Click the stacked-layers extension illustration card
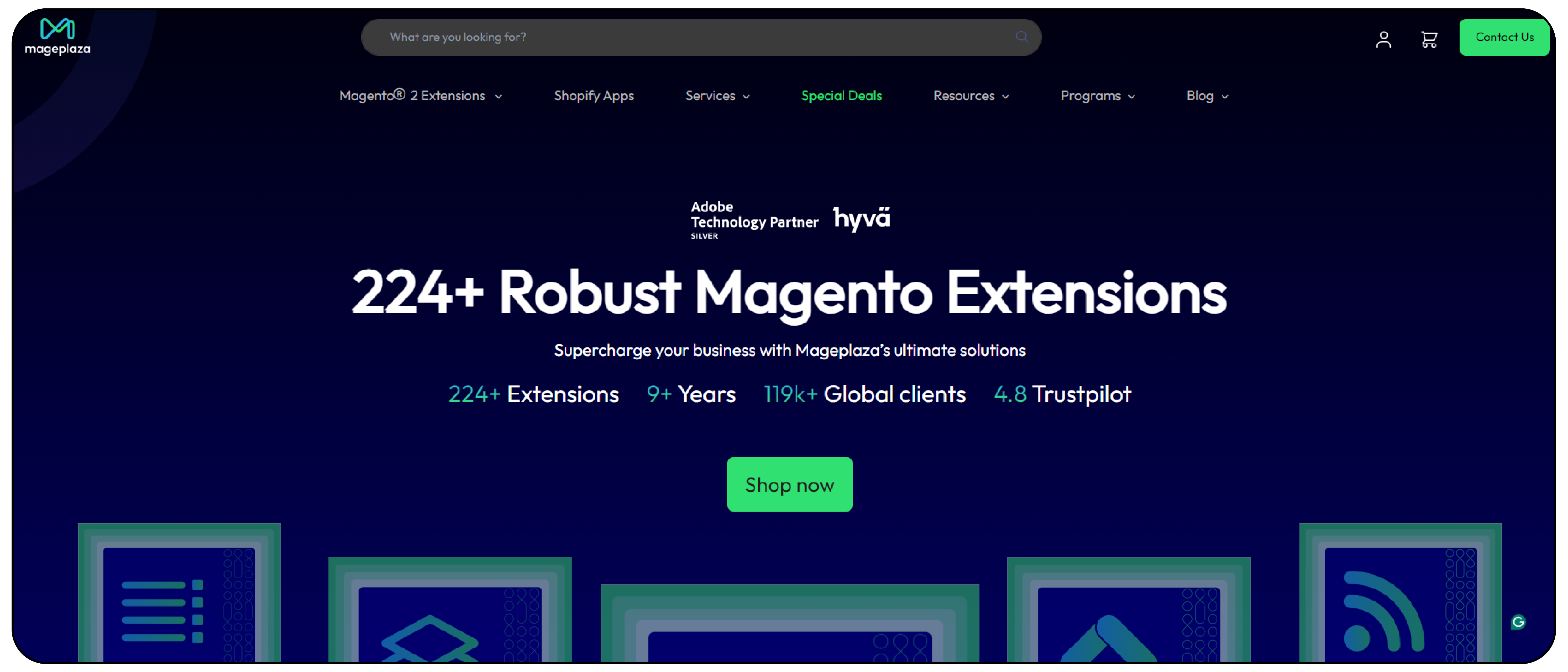This screenshot has height=672, width=1568. [450, 609]
